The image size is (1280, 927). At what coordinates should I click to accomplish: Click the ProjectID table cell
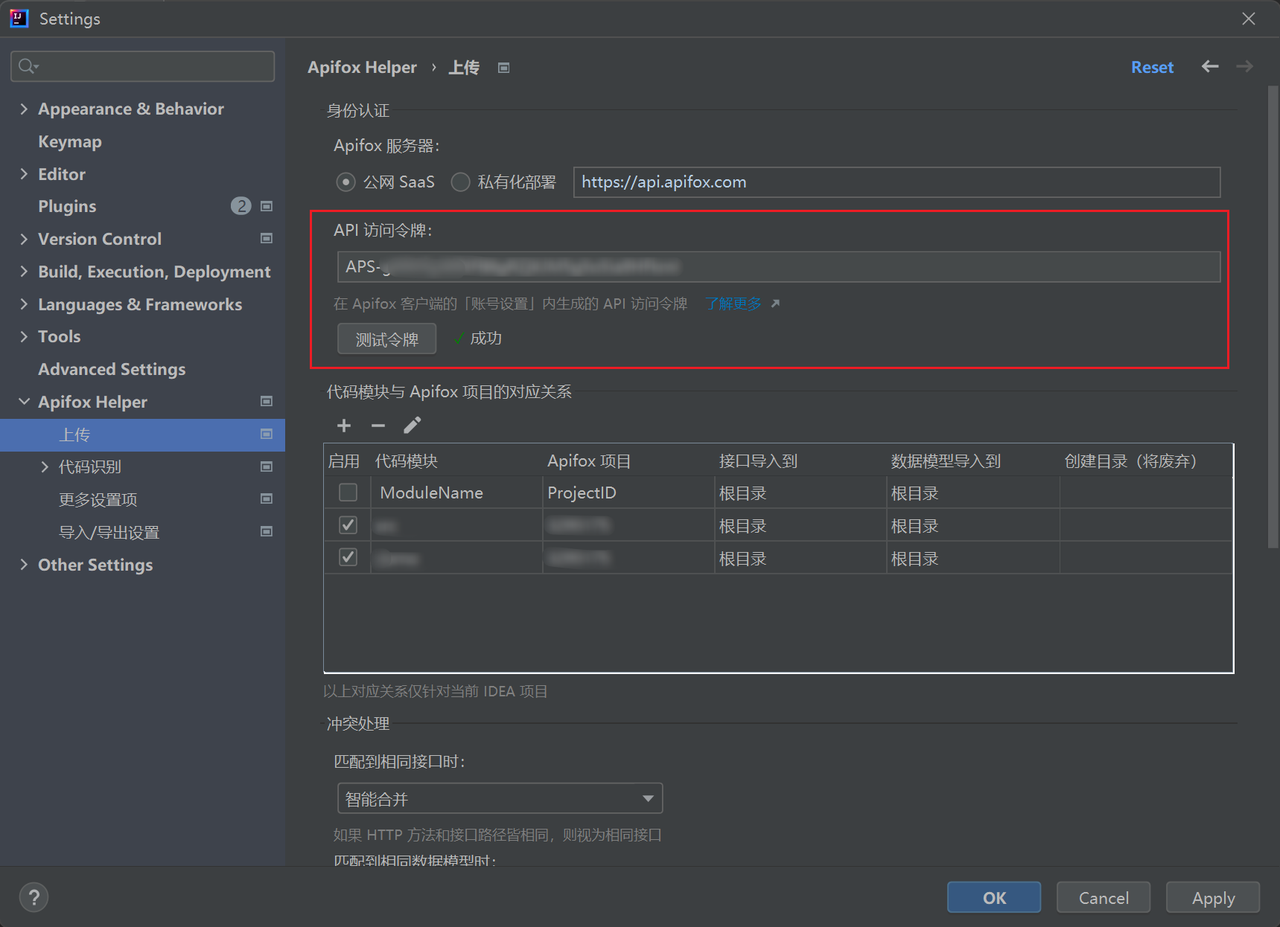pyautogui.click(x=629, y=492)
